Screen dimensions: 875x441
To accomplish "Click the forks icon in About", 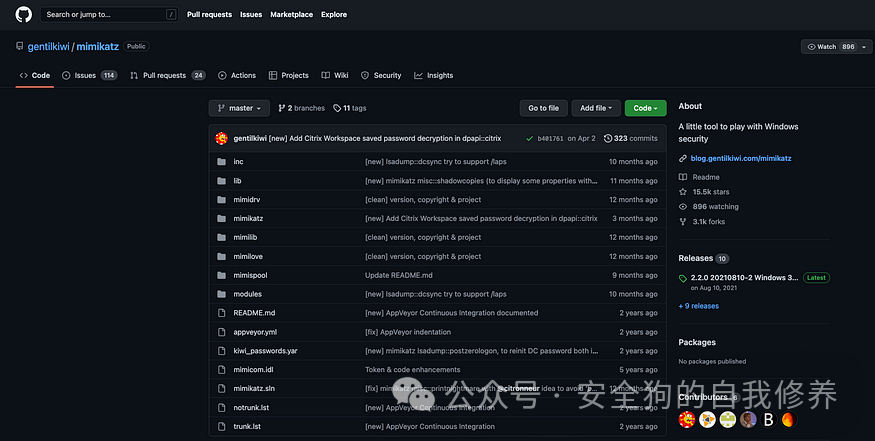I will (682, 222).
